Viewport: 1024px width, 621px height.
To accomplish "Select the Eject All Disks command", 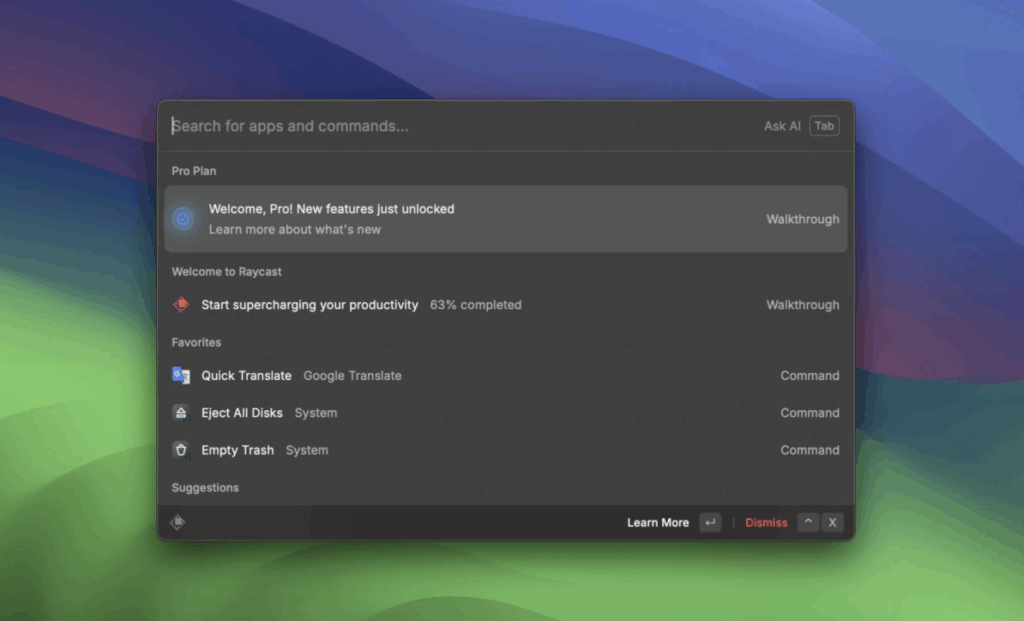I will coord(506,413).
